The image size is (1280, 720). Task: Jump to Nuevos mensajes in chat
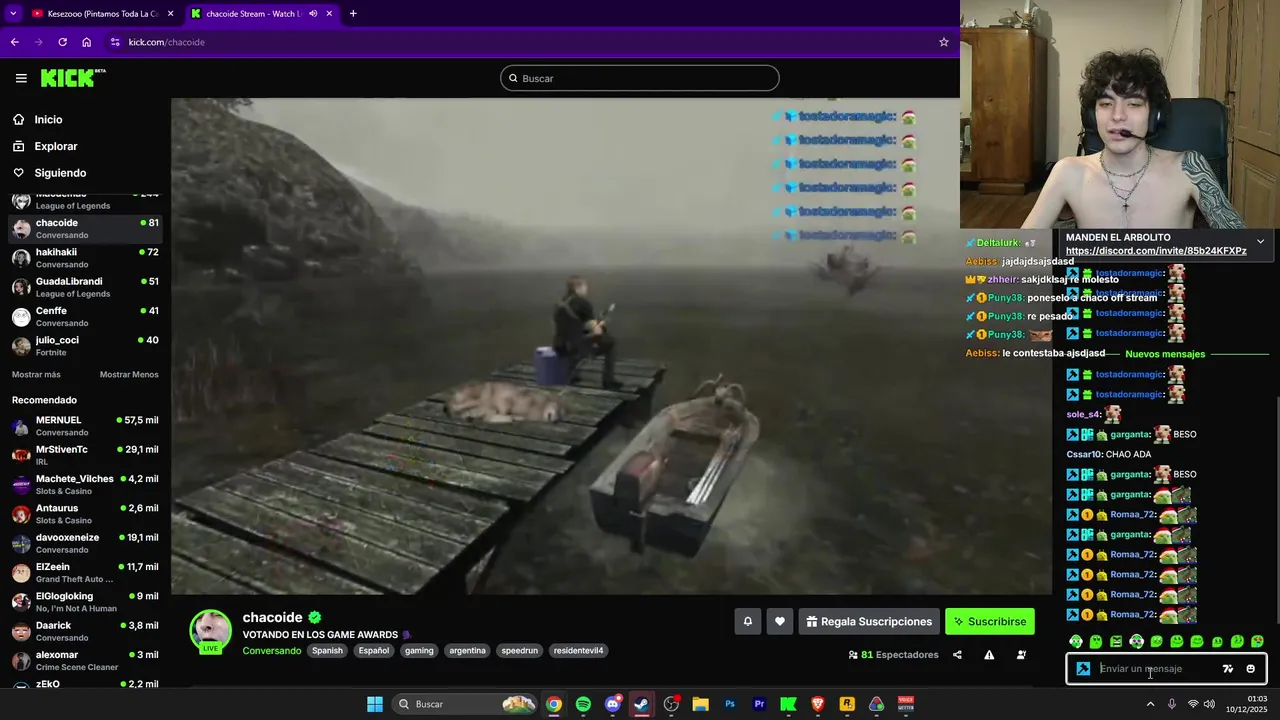[x=1165, y=354]
